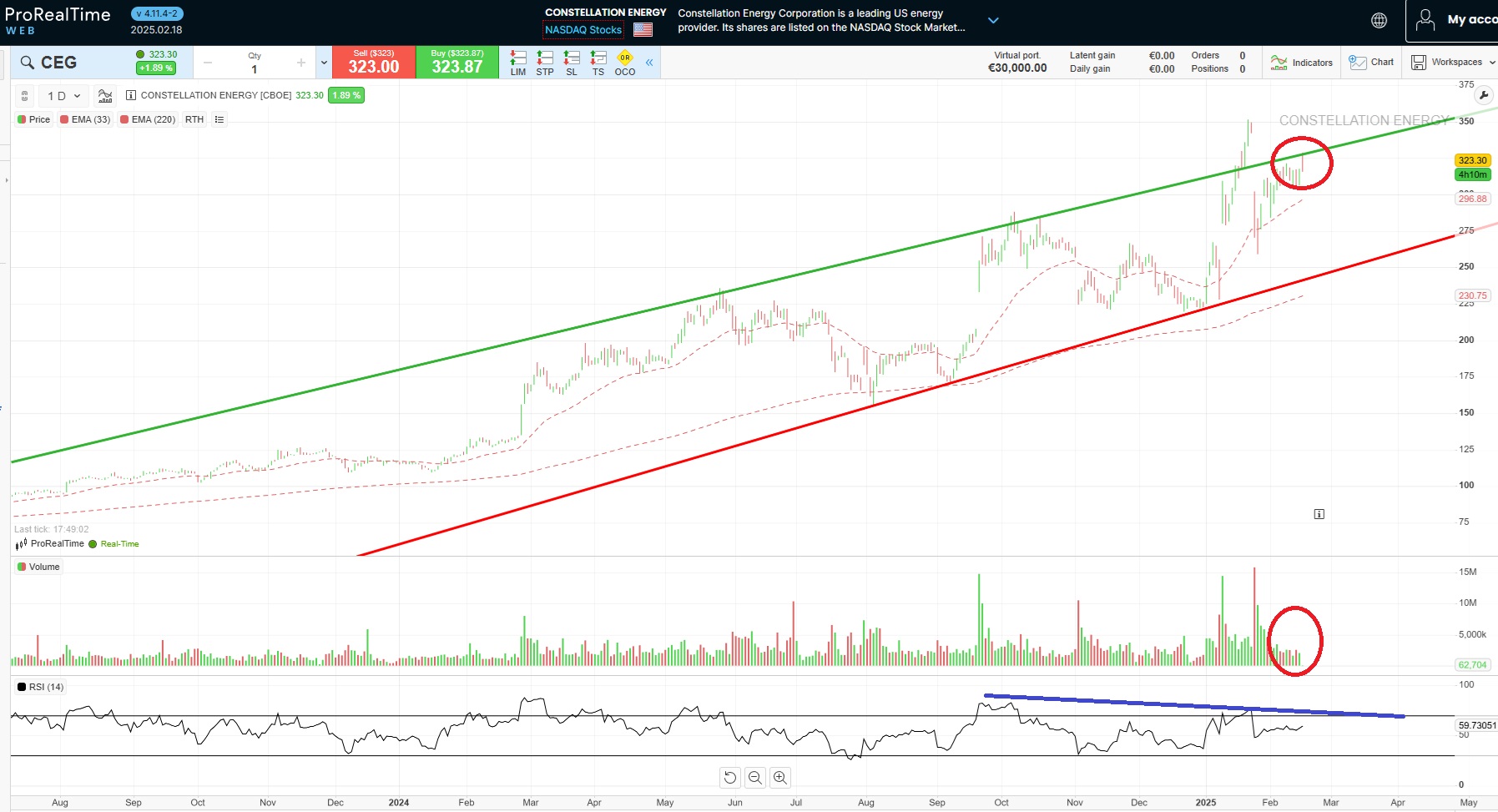
Task: Select the TS trailing stop icon
Action: click(598, 62)
